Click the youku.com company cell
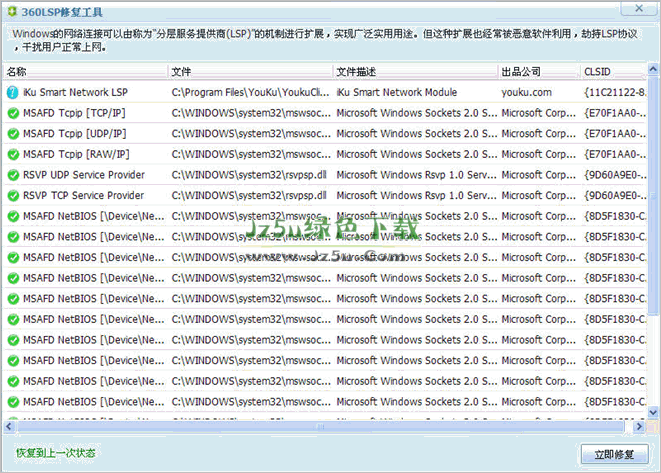 pos(527,92)
